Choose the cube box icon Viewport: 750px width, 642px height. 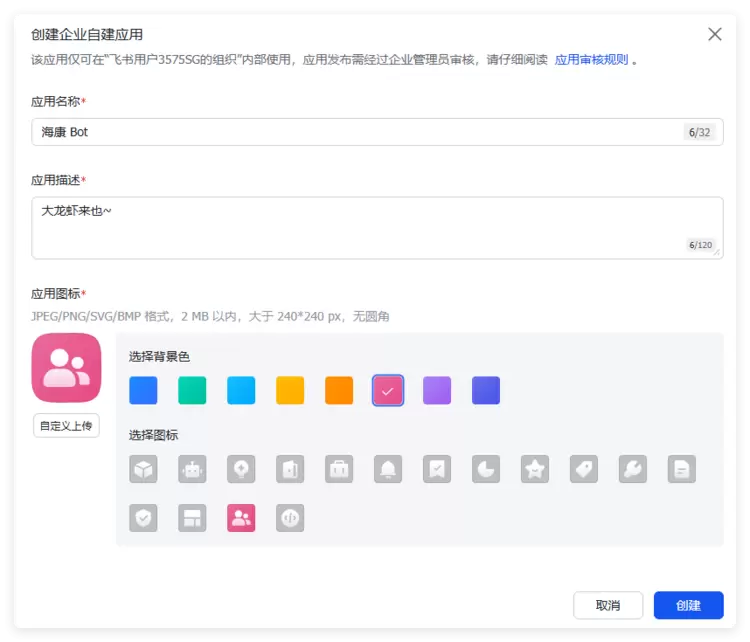[143, 469]
